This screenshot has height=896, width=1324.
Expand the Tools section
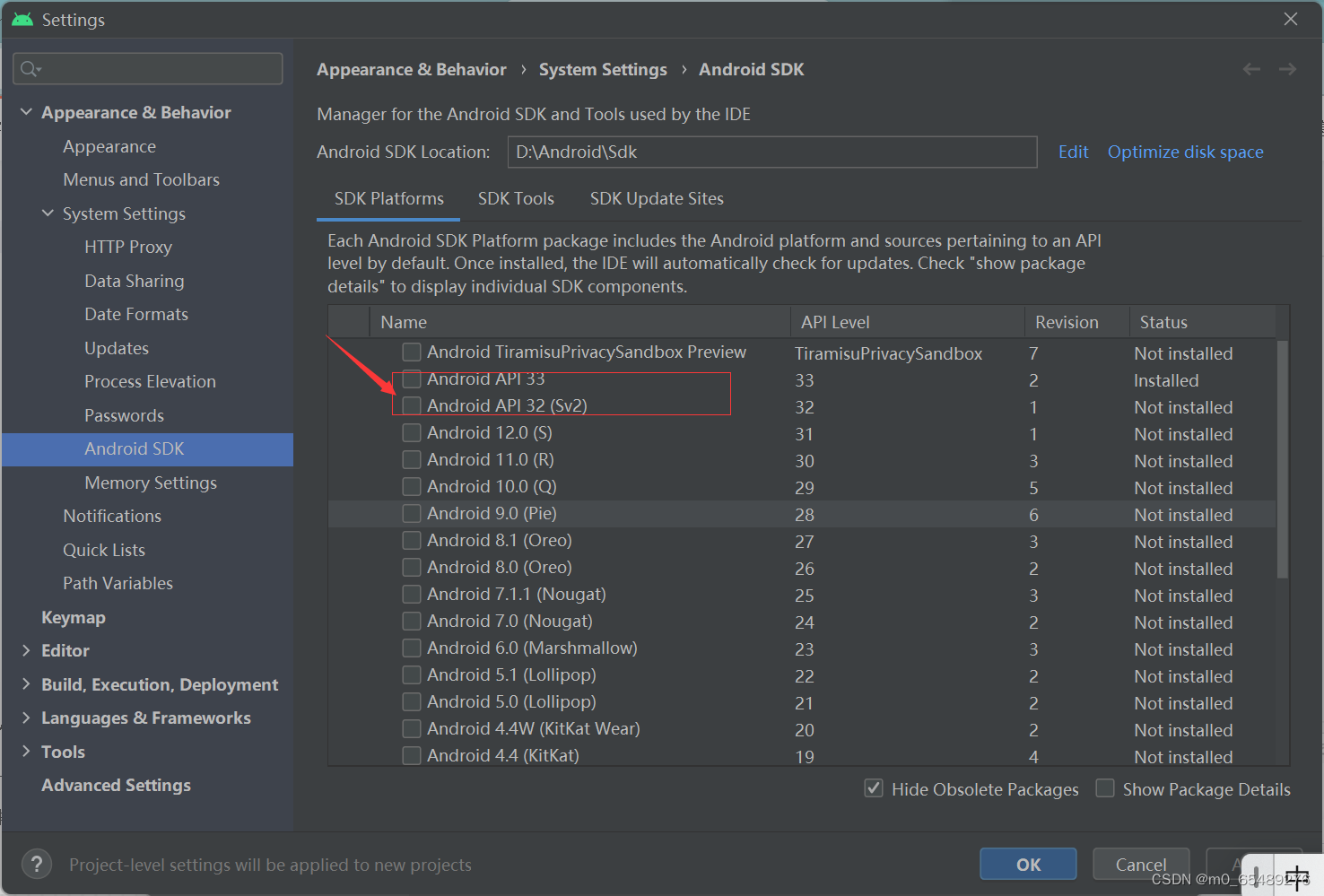coord(26,752)
